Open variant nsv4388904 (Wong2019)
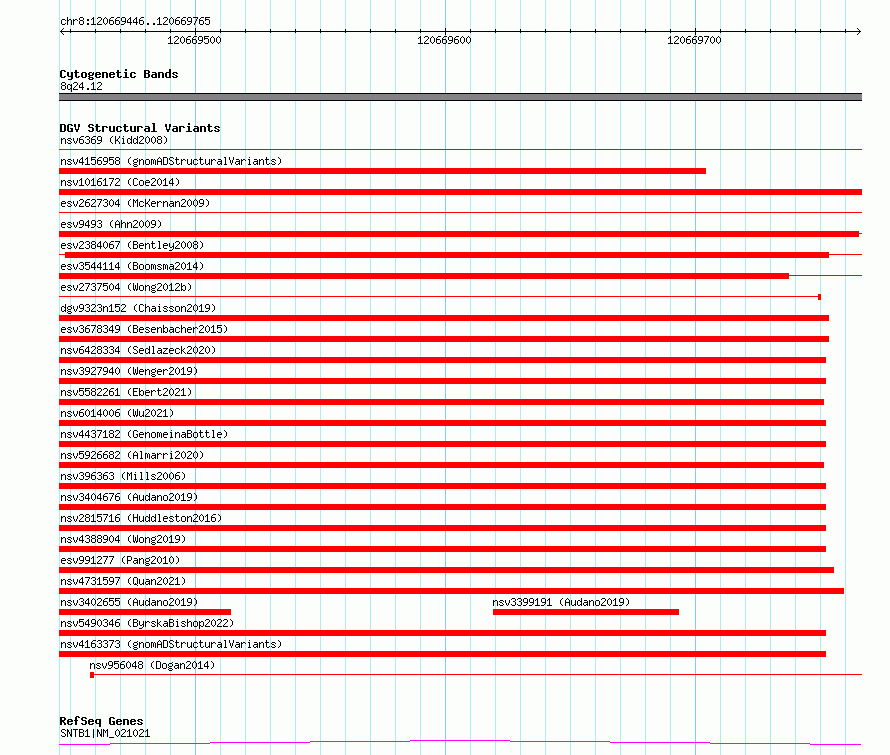This screenshot has width=890, height=755. [123, 539]
